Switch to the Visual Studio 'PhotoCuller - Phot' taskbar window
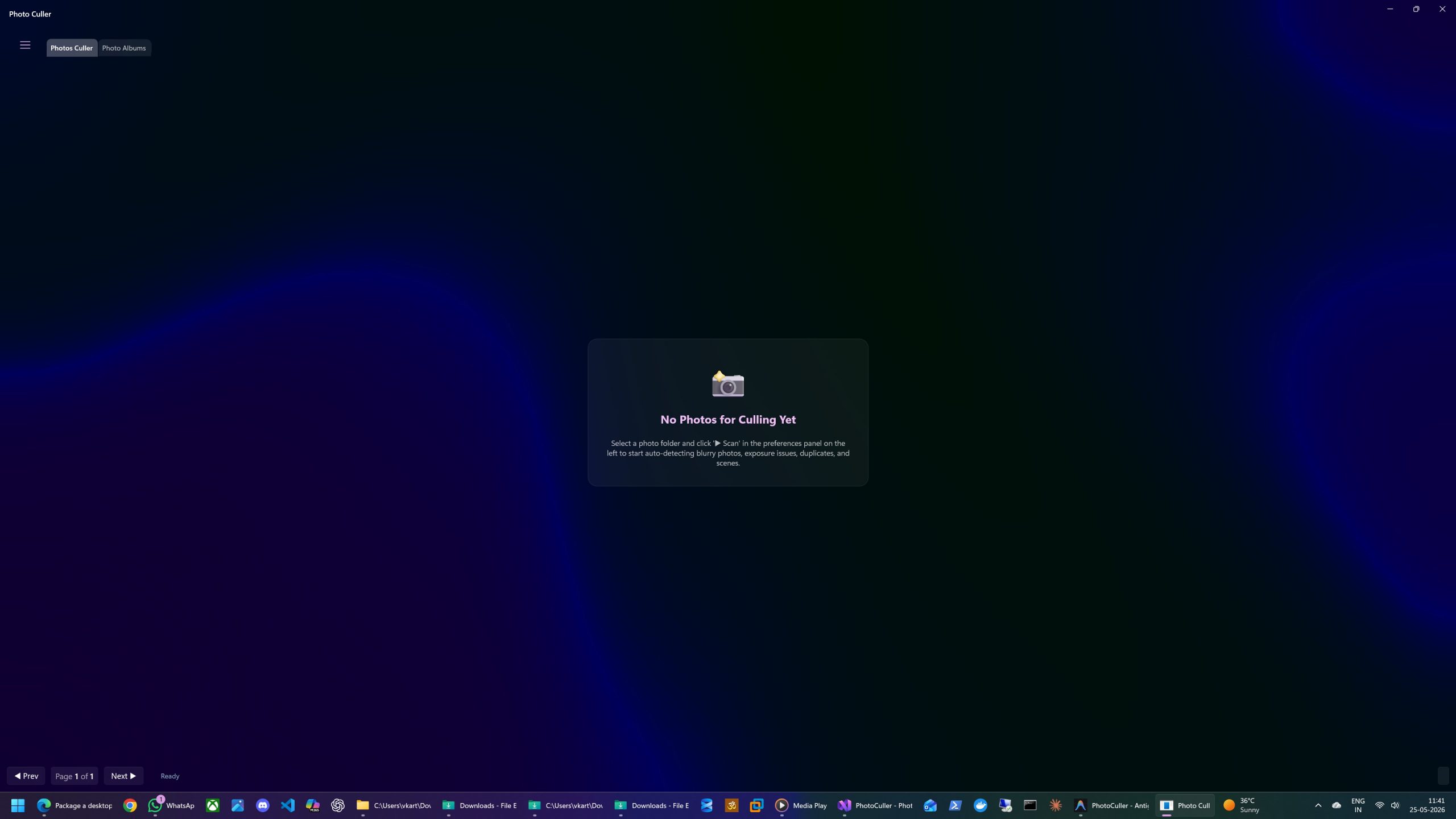 875,805
